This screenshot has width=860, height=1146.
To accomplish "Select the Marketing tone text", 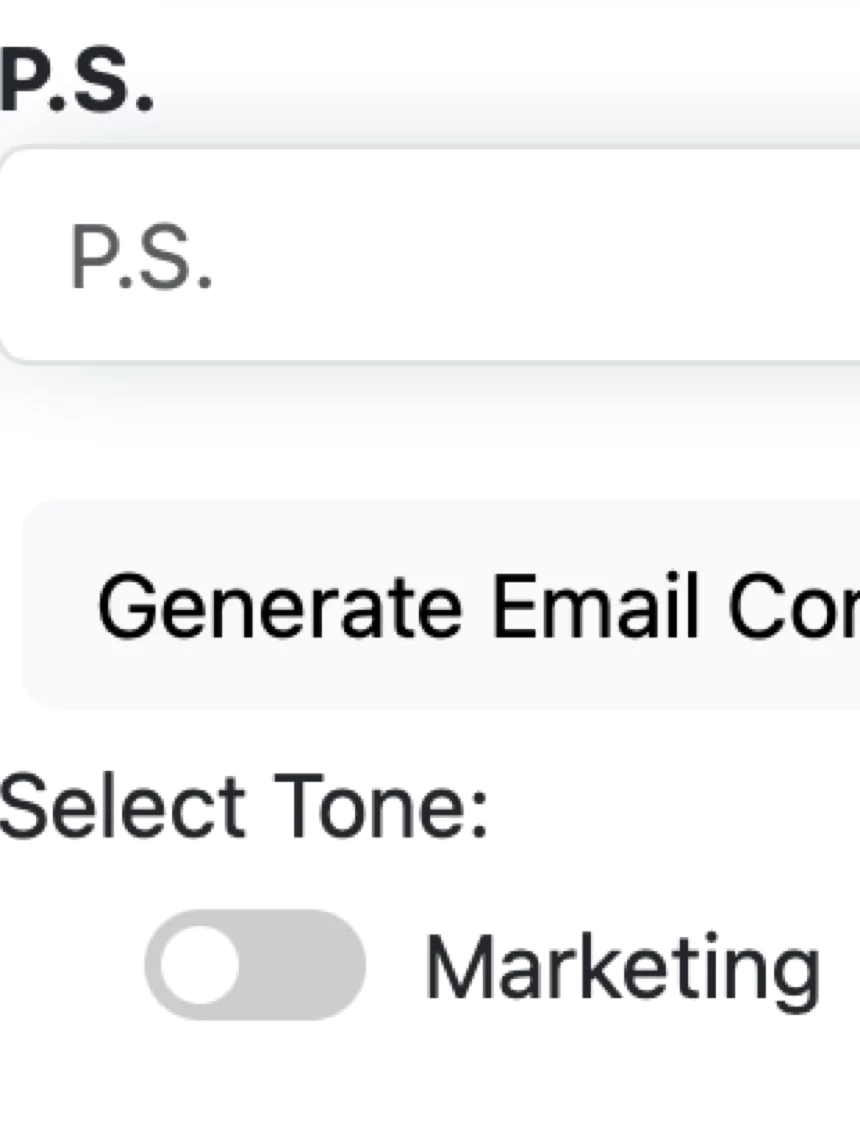I will [622, 967].
